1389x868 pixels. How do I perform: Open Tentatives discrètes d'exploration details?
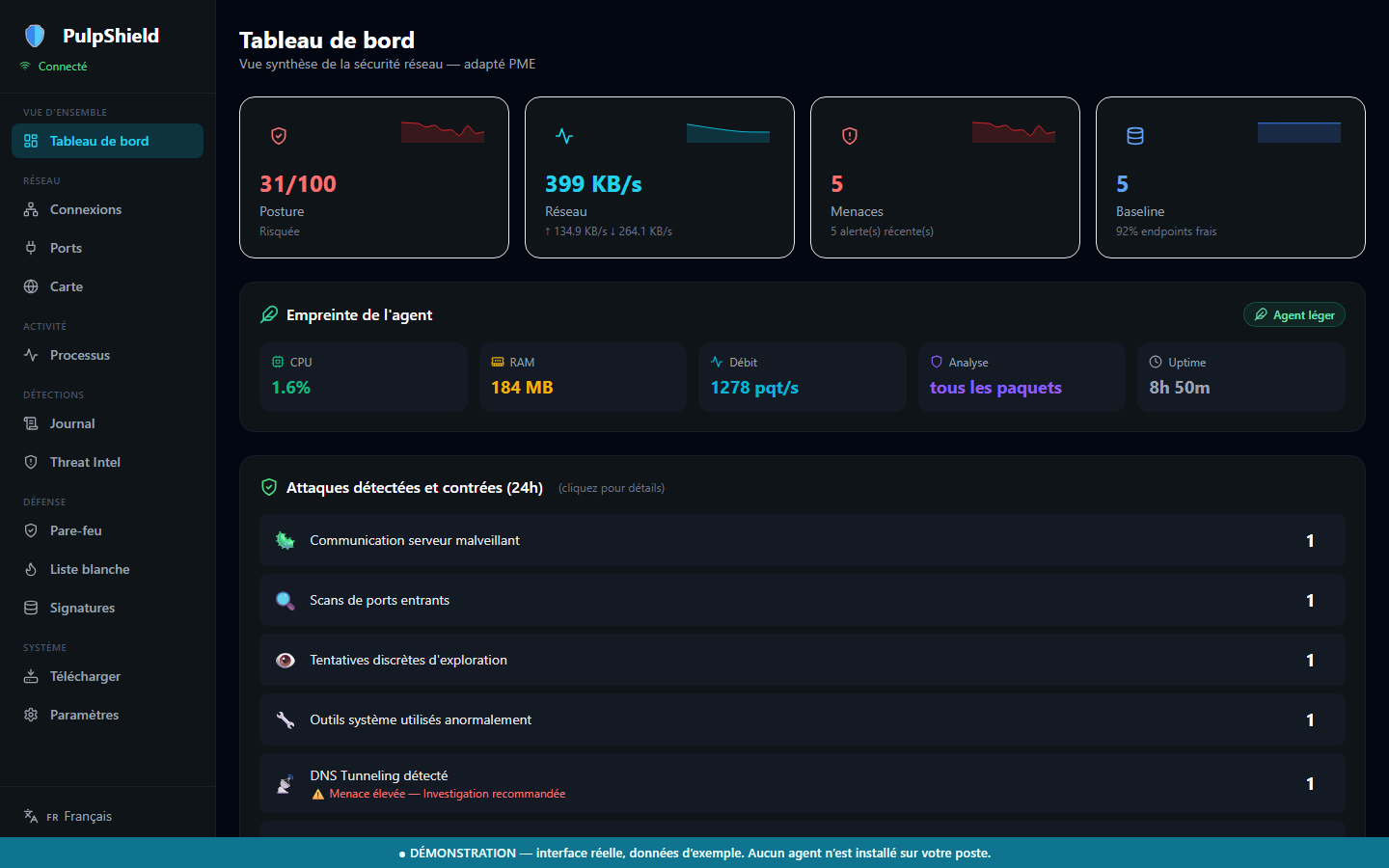[802, 660]
